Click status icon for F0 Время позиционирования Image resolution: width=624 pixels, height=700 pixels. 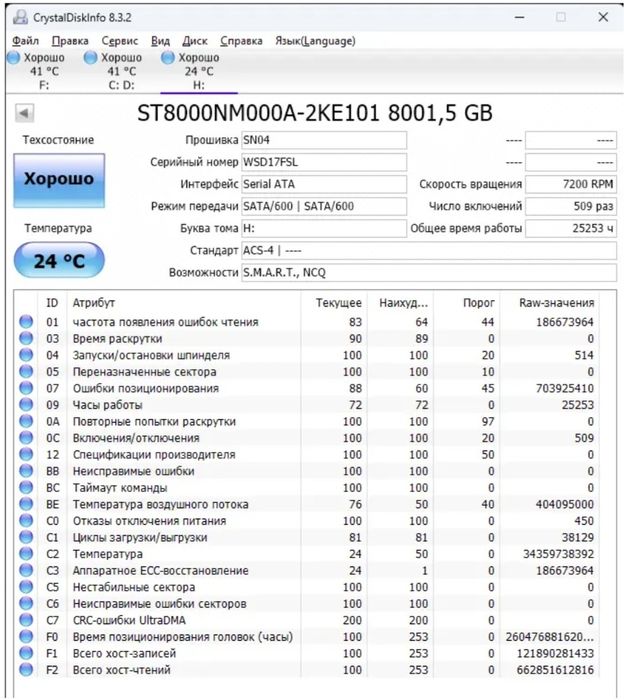click(26, 637)
